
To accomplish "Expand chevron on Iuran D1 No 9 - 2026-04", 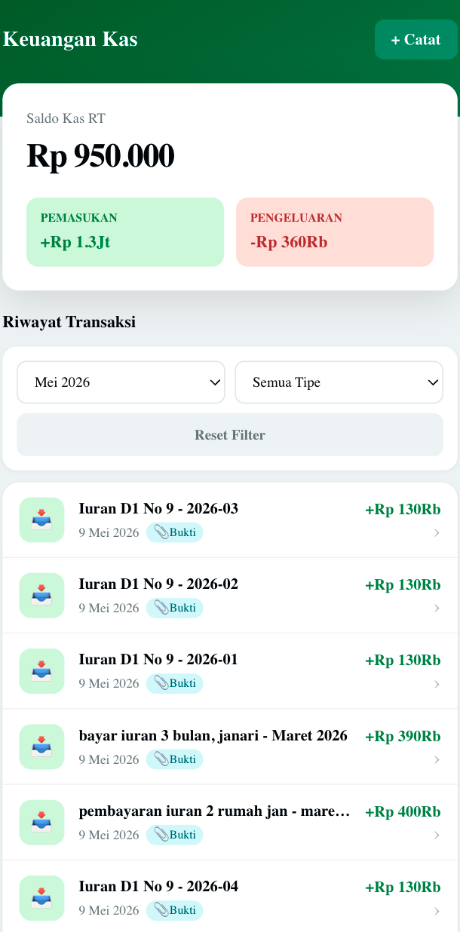I will [437, 911].
